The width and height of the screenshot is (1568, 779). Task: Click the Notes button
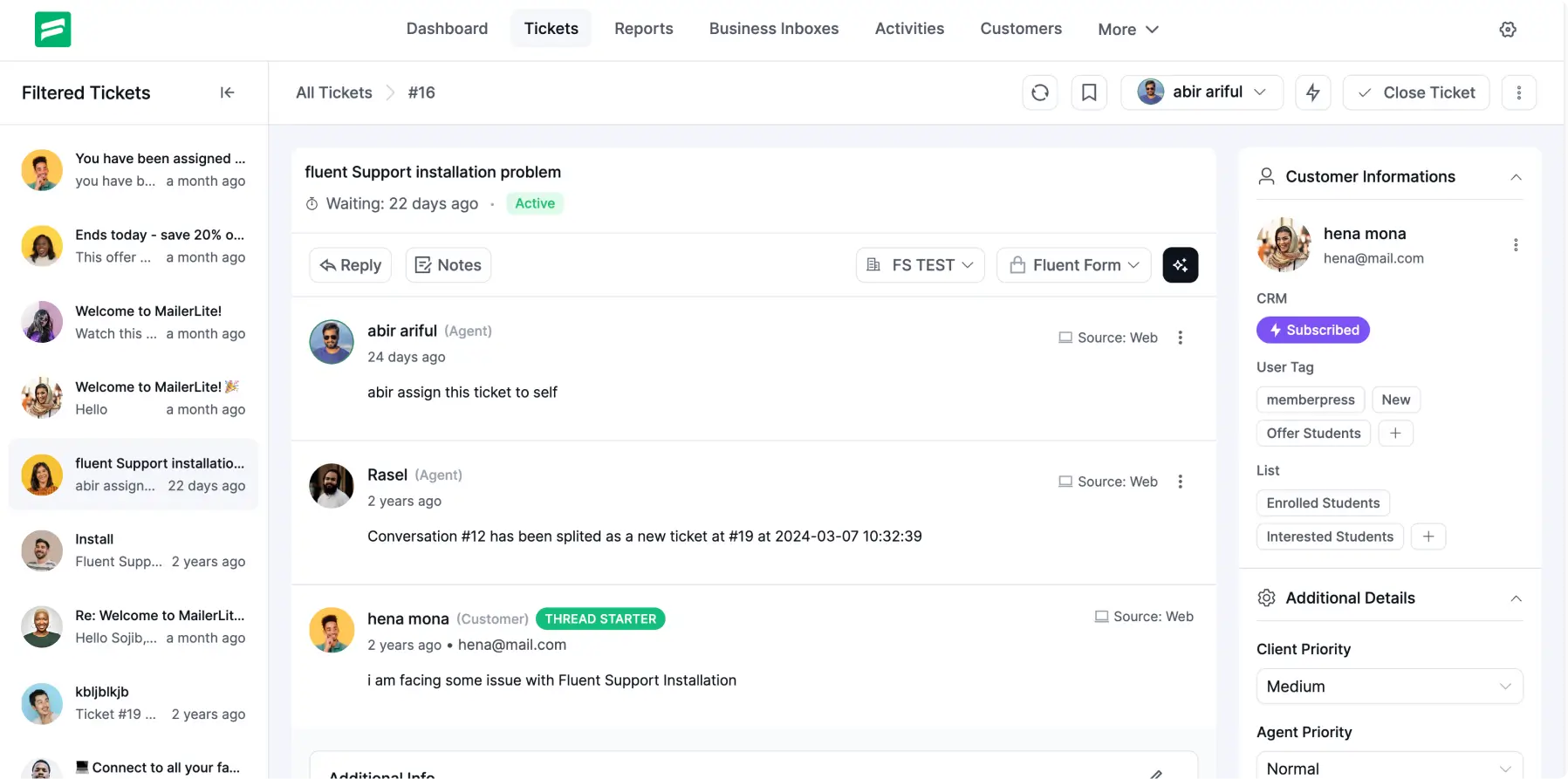point(448,265)
